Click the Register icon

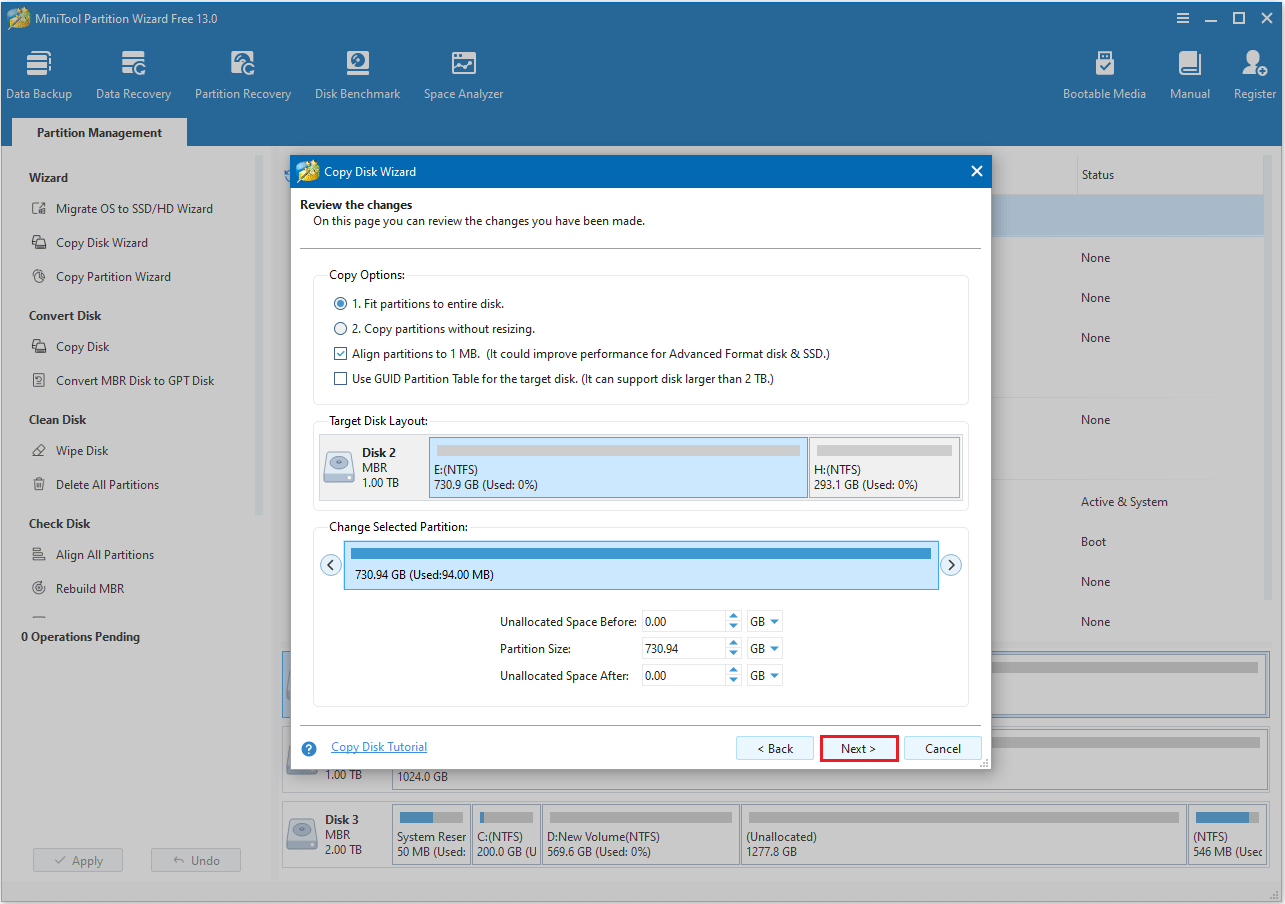click(1254, 73)
